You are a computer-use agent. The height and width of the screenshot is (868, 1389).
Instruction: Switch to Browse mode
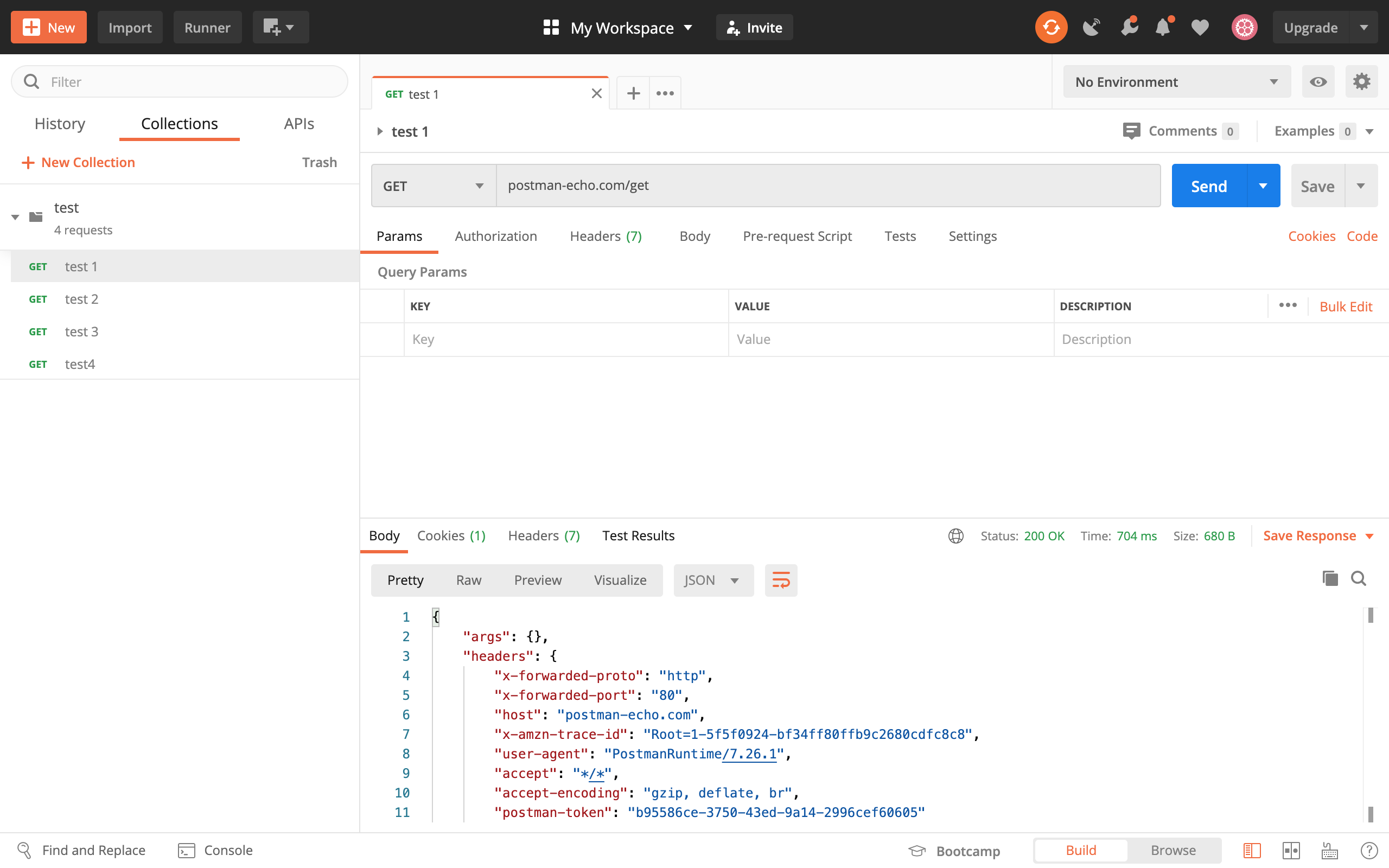tap(1173, 850)
